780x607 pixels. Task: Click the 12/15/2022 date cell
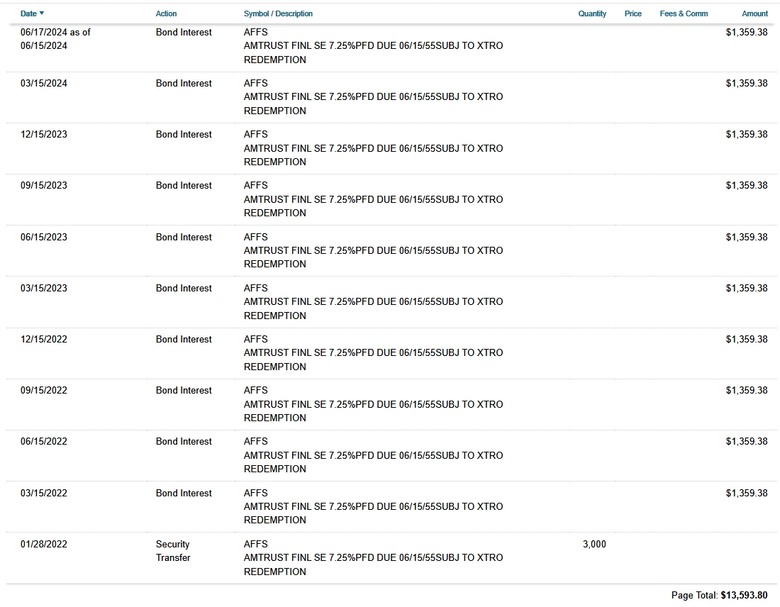(44, 339)
